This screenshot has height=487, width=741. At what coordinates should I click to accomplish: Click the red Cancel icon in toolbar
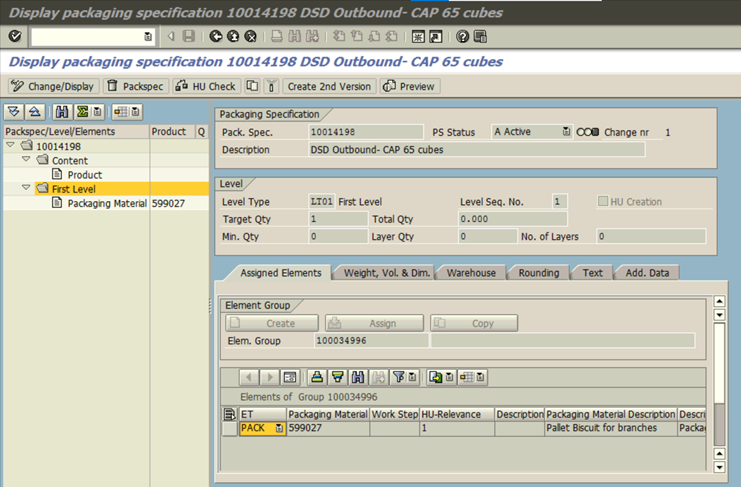(250, 37)
